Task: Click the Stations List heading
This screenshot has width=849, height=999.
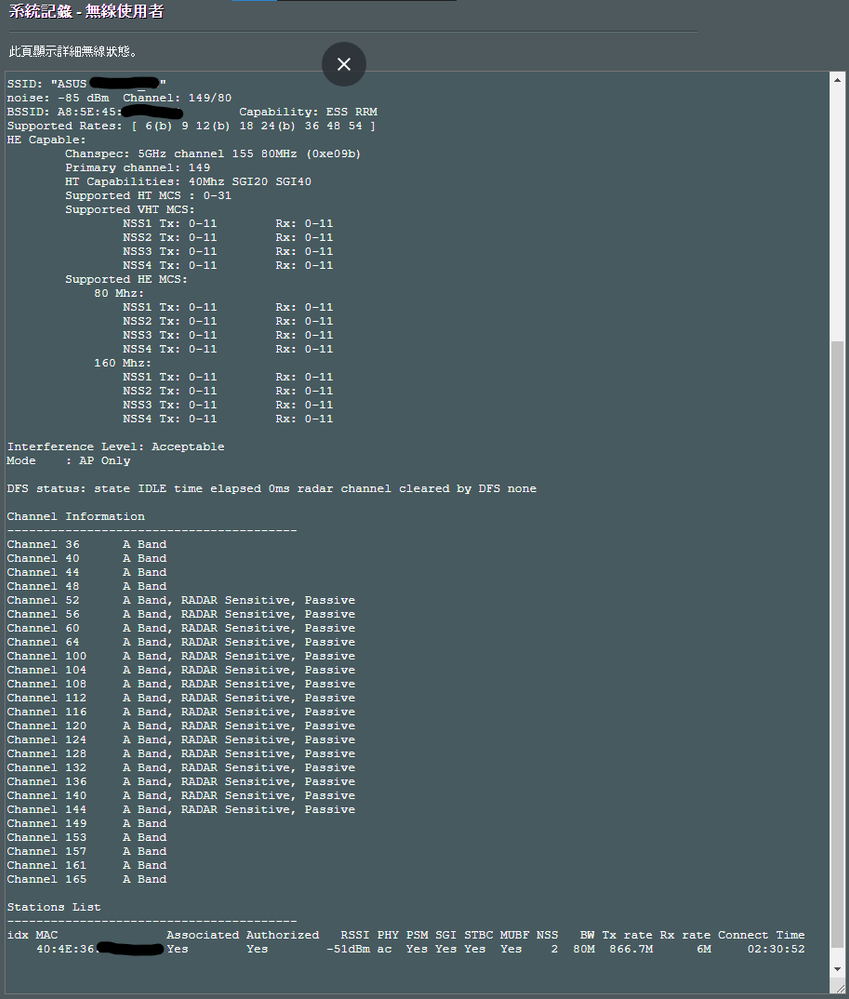Action: 54,907
